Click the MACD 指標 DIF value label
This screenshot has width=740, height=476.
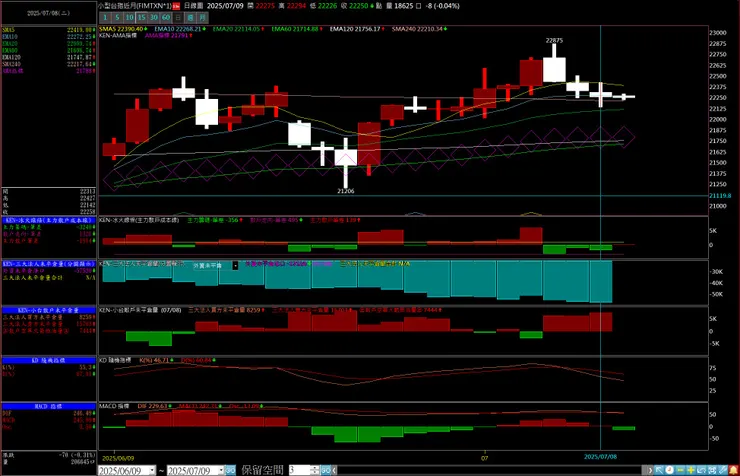[x=153, y=406]
